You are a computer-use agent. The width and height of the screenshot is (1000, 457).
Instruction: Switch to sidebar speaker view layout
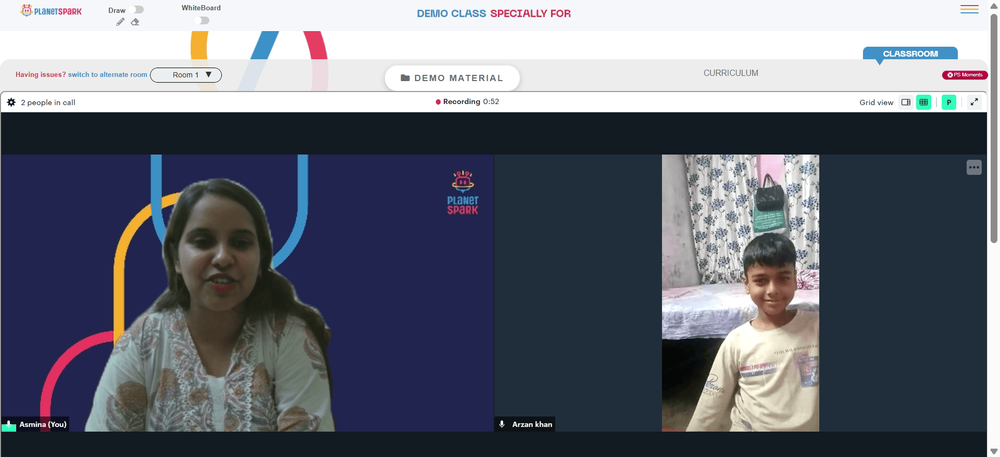click(x=905, y=102)
